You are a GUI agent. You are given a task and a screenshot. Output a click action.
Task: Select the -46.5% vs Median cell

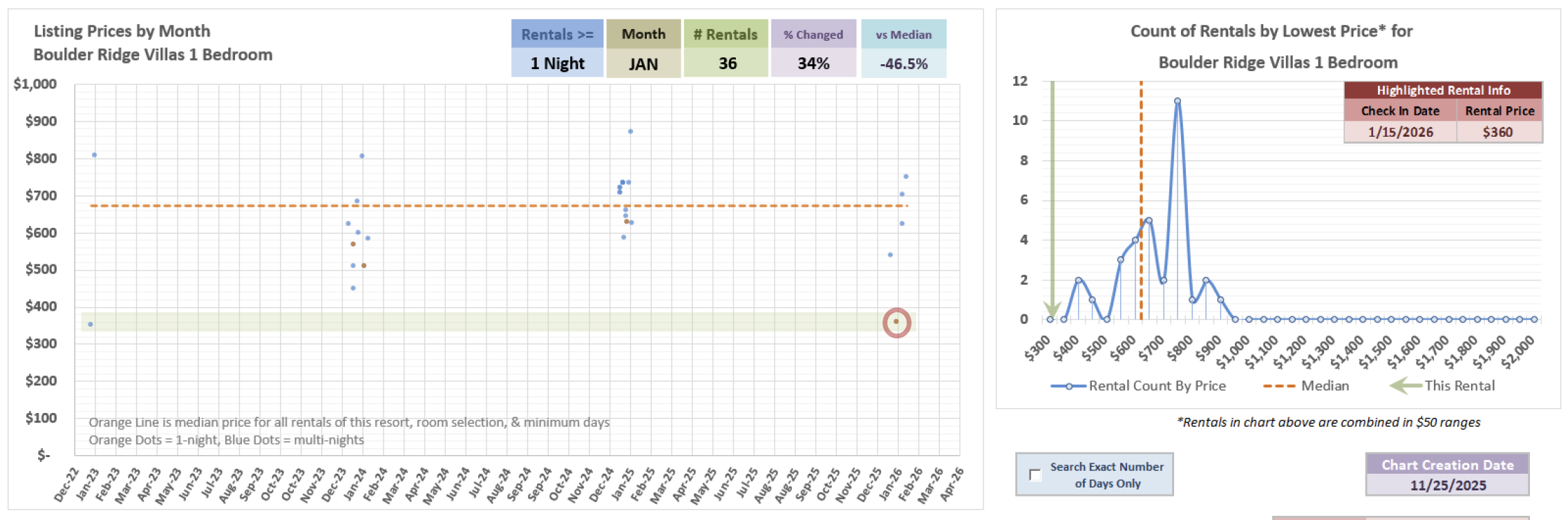point(903,64)
